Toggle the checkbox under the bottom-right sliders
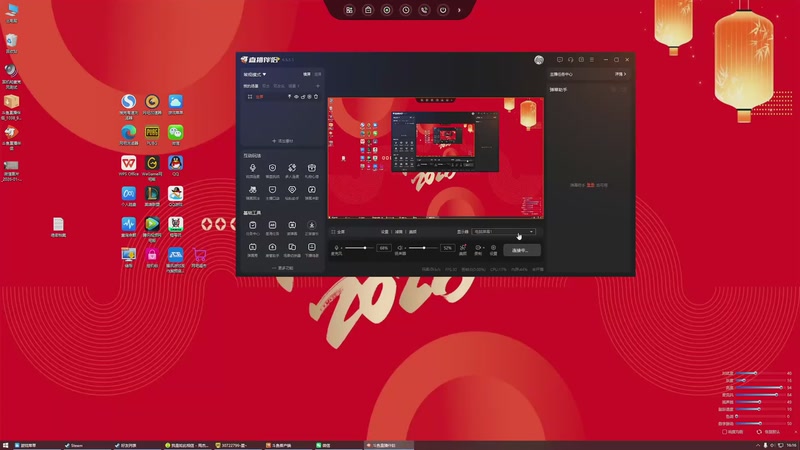The image size is (800, 450). (724, 432)
